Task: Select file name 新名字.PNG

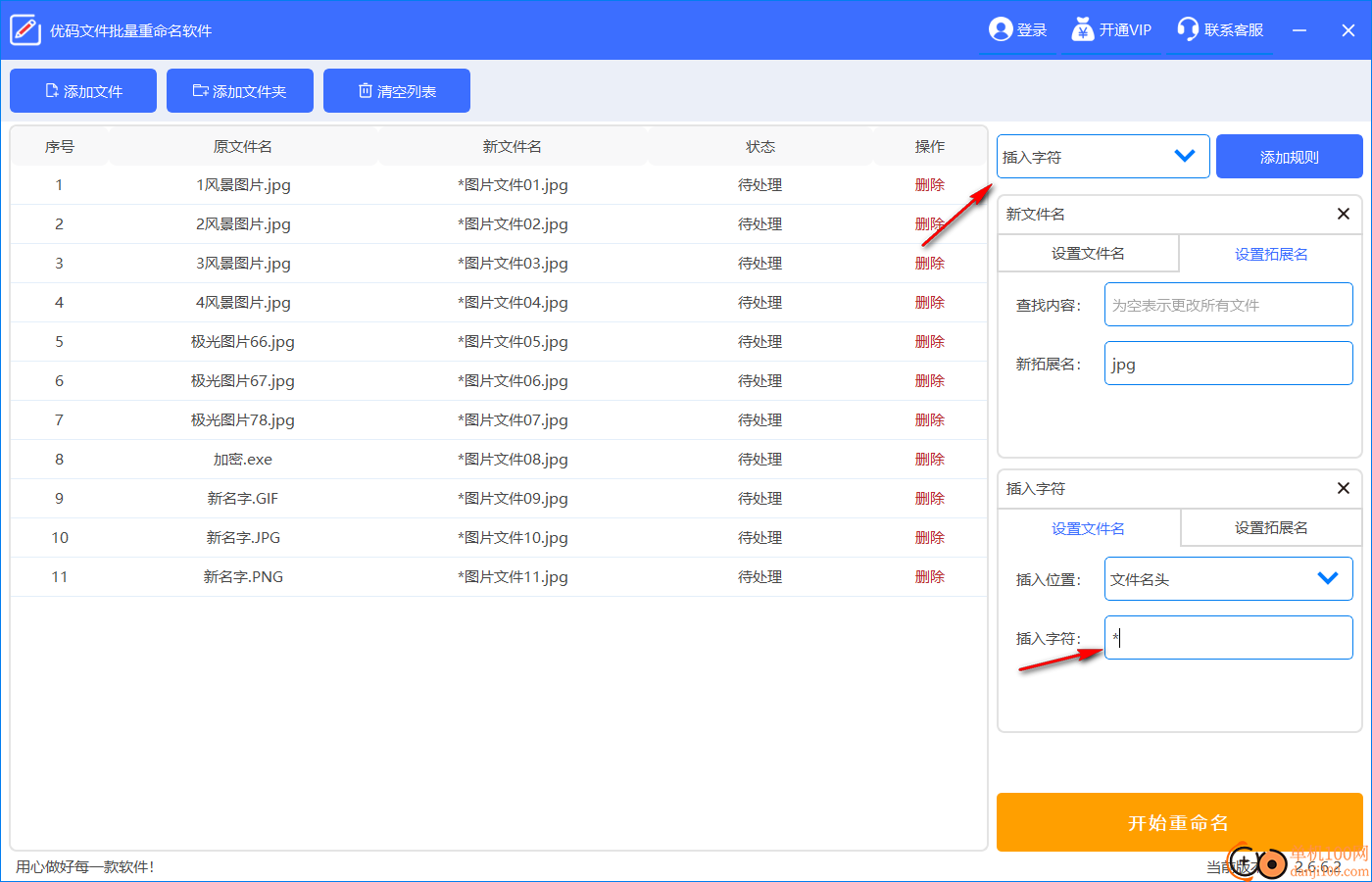Action: point(243,577)
